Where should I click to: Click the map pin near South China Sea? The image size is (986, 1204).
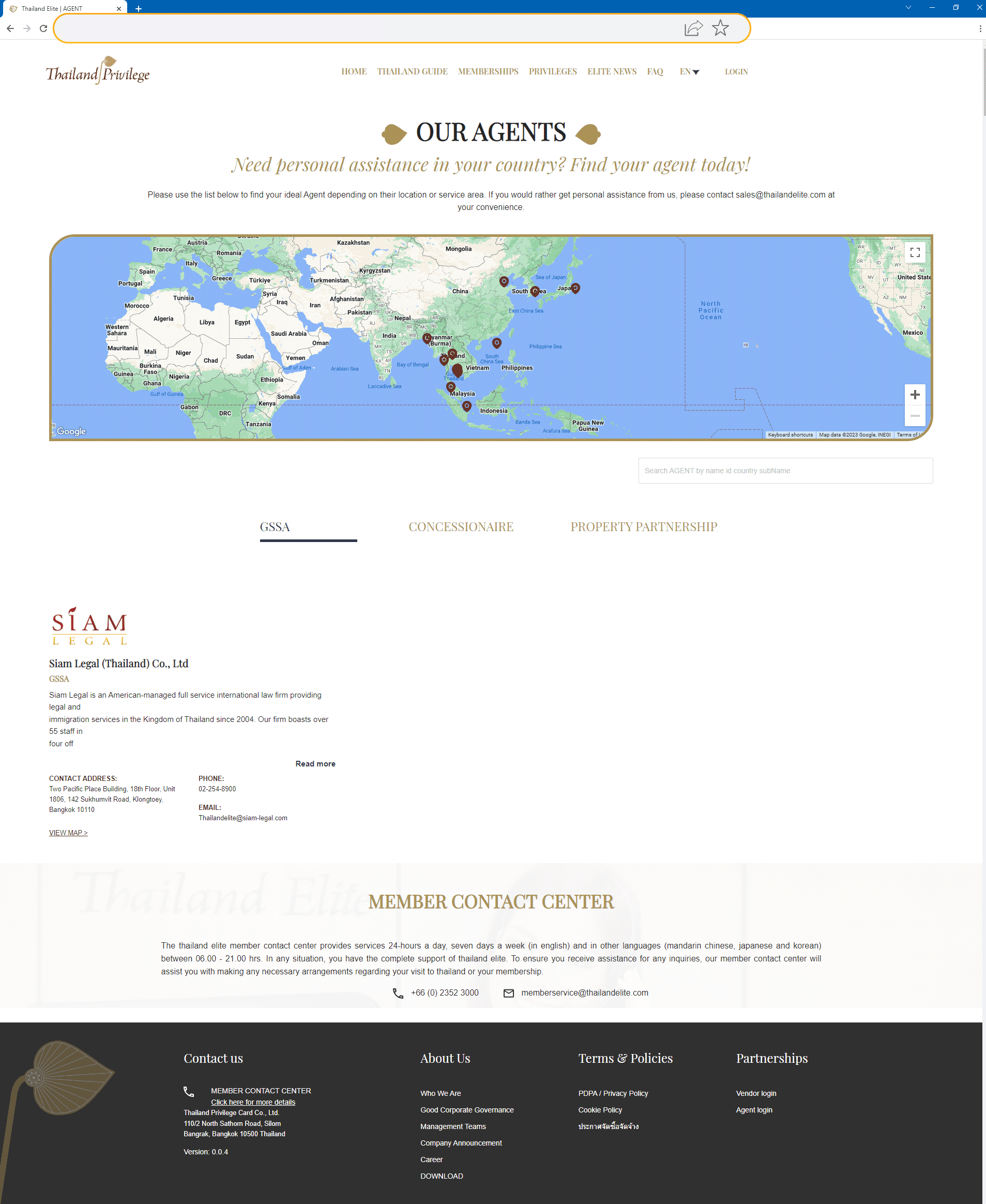[x=496, y=343]
